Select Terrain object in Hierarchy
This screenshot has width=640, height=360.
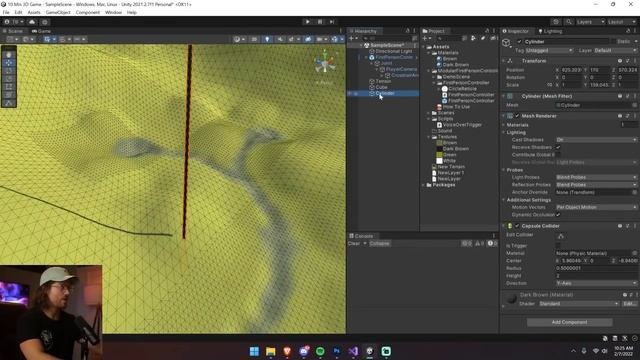(x=383, y=81)
